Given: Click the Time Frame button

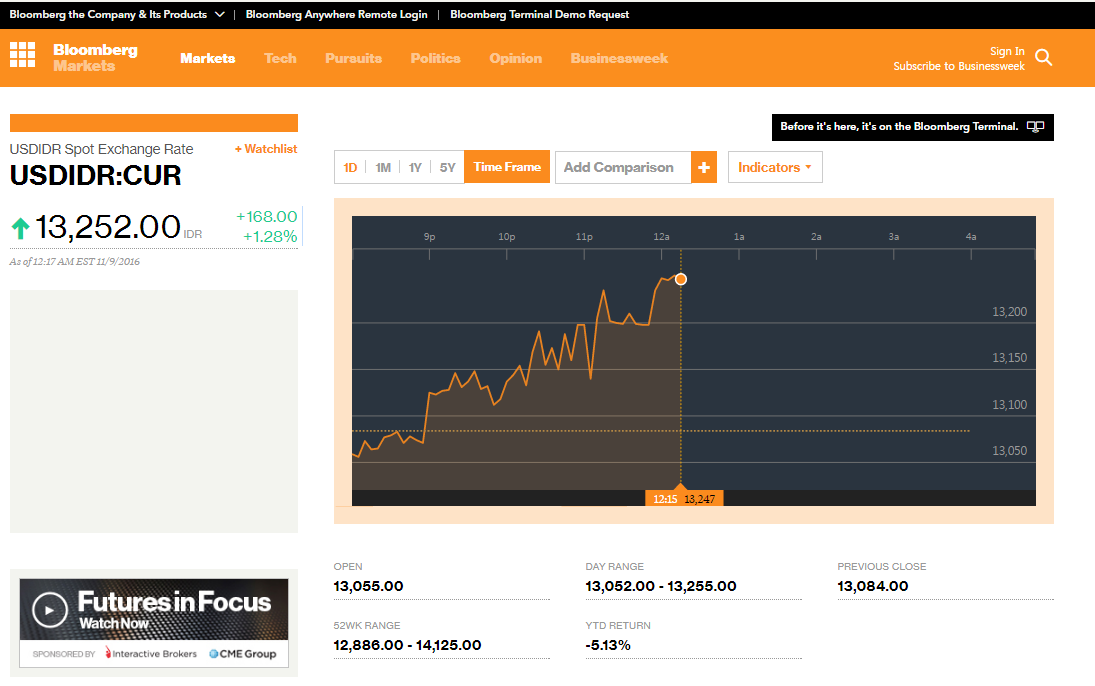Looking at the screenshot, I should click(x=507, y=167).
